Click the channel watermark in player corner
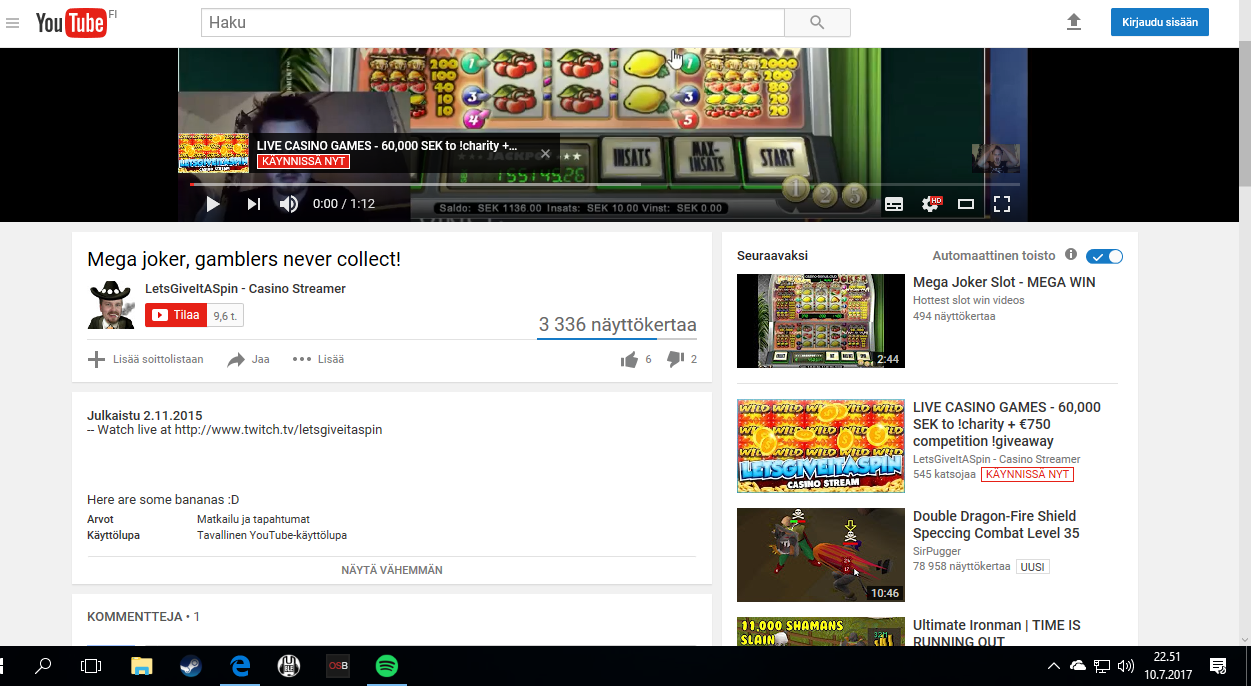1251x686 pixels. click(996, 158)
